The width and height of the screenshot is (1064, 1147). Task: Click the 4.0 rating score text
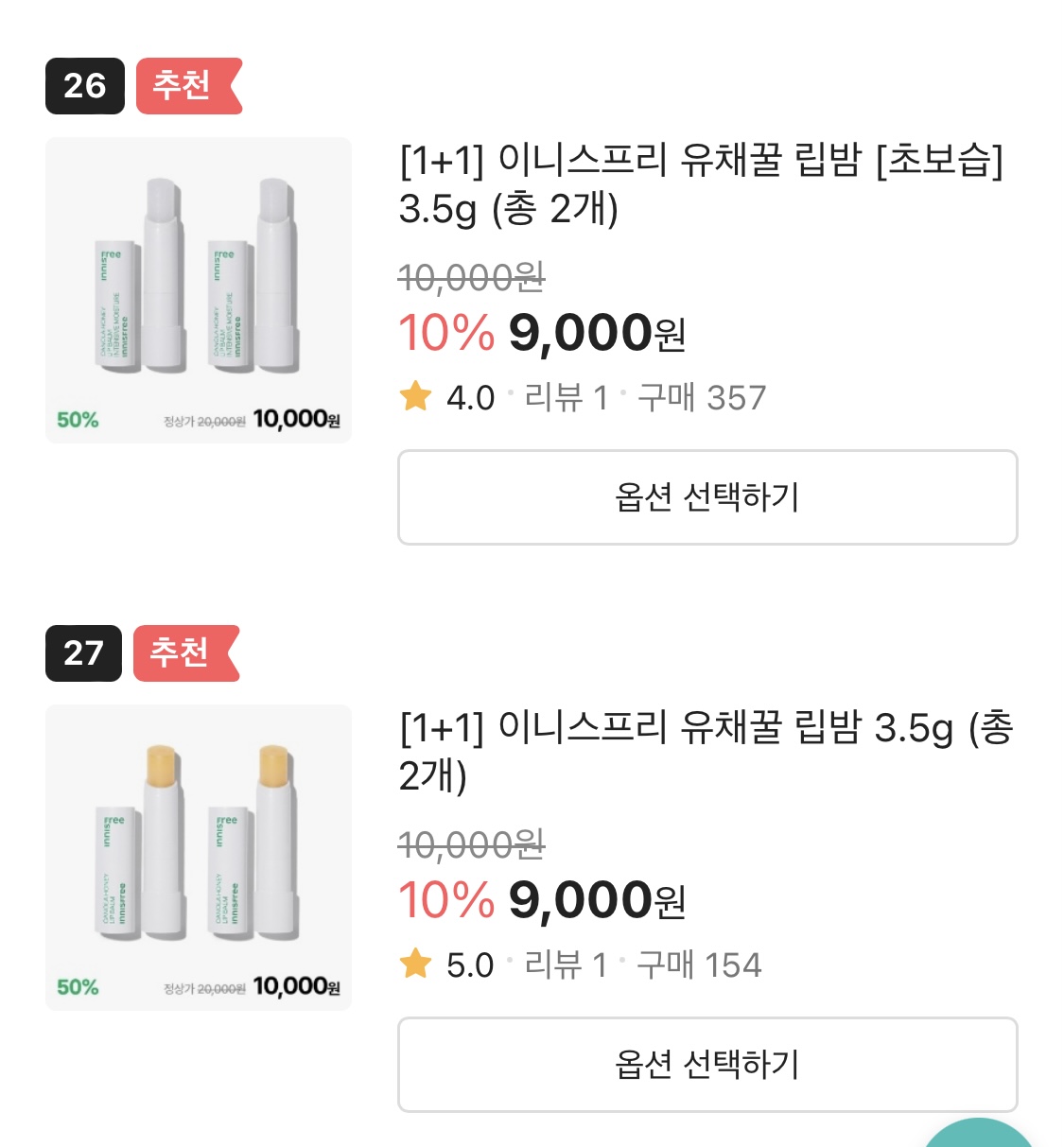click(470, 398)
